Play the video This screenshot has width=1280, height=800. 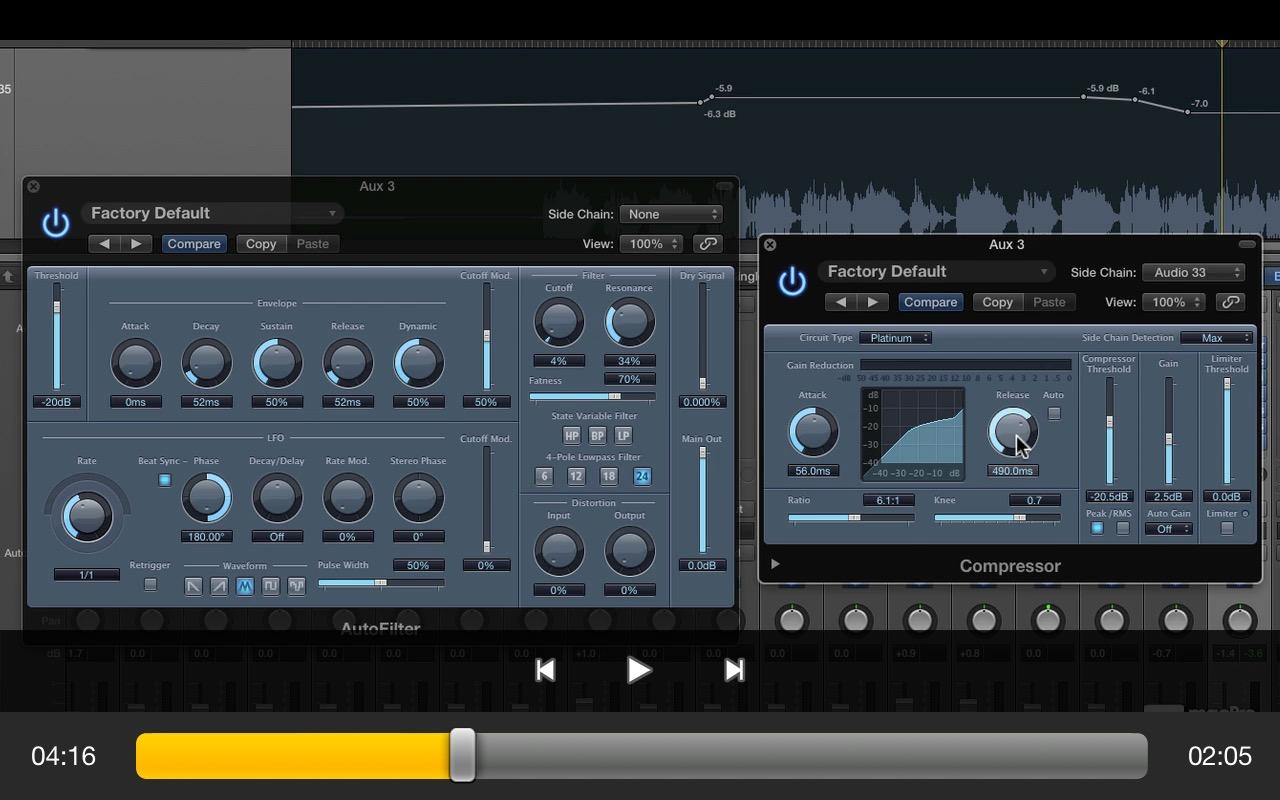coord(639,670)
